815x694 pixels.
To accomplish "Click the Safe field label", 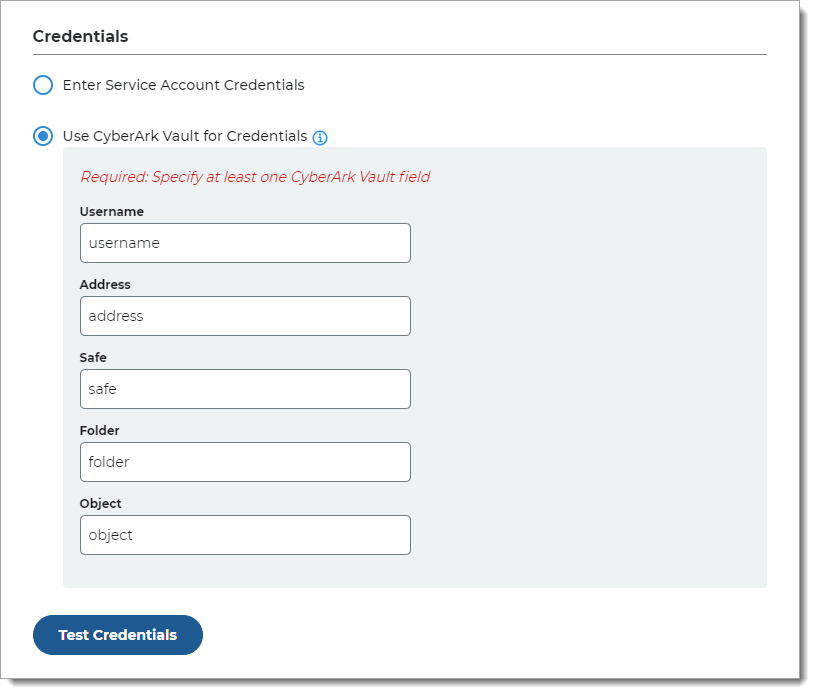I will 93,358.
